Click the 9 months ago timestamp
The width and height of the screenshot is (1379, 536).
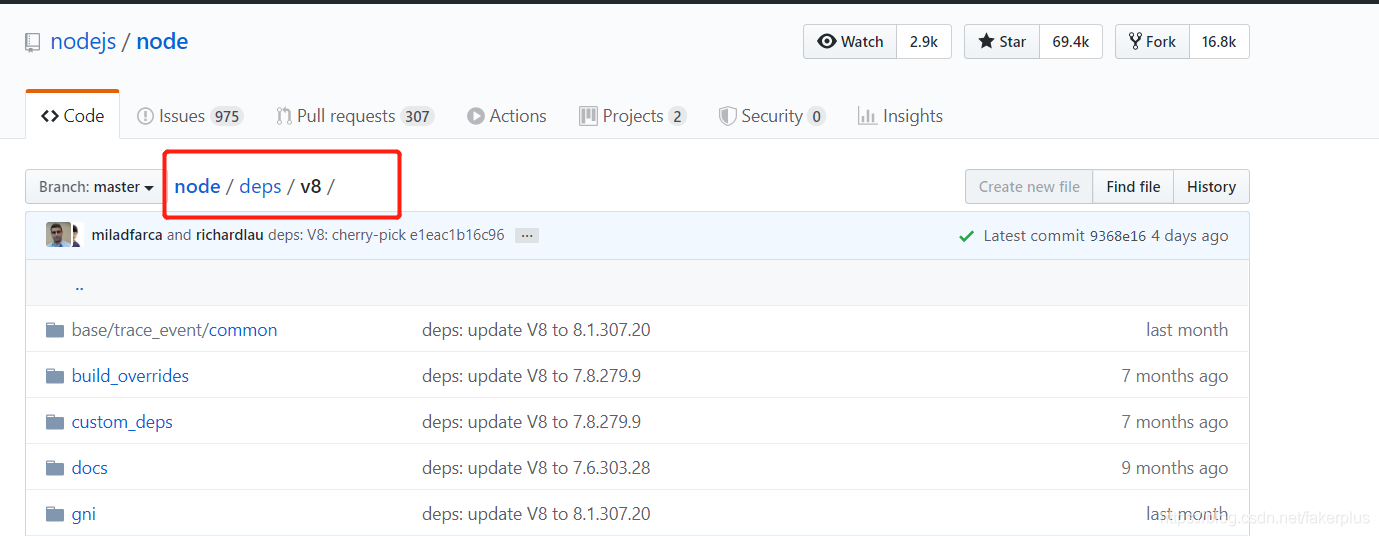pyautogui.click(x=1174, y=468)
